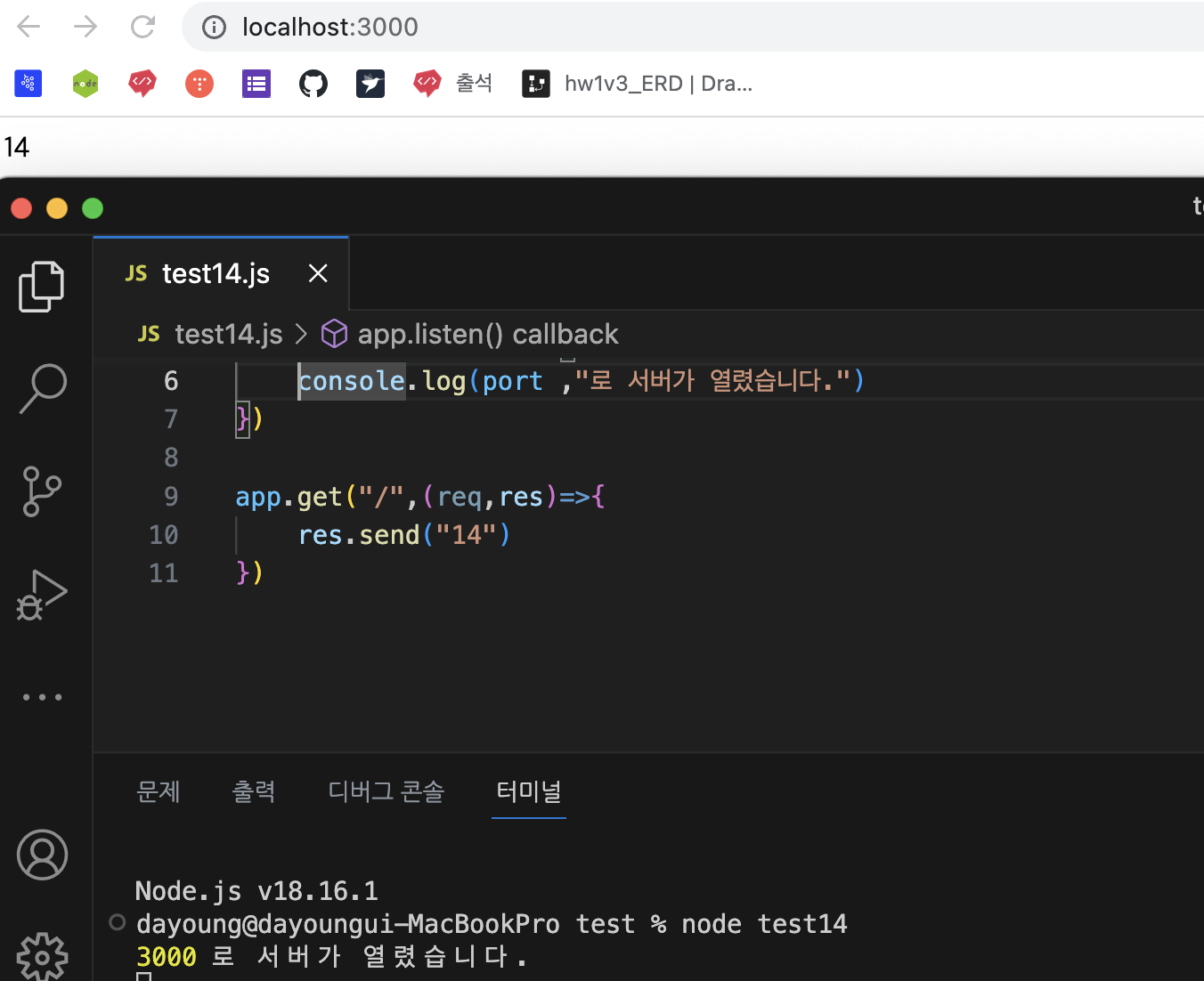Open the orange circular bookmark
Viewport: 1204px width, 981px height.
point(199,84)
